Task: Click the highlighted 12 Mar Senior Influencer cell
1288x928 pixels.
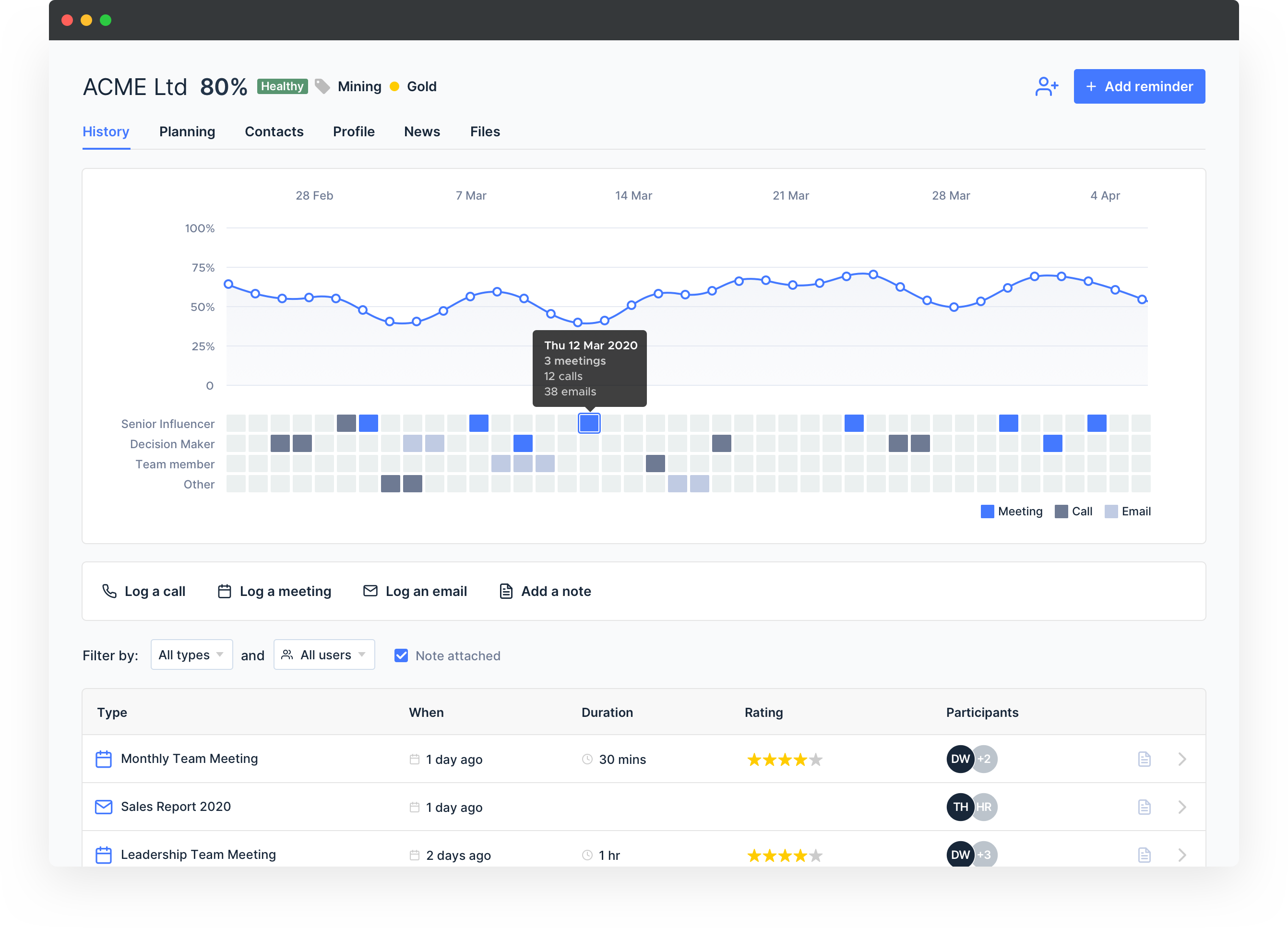Action: [589, 423]
